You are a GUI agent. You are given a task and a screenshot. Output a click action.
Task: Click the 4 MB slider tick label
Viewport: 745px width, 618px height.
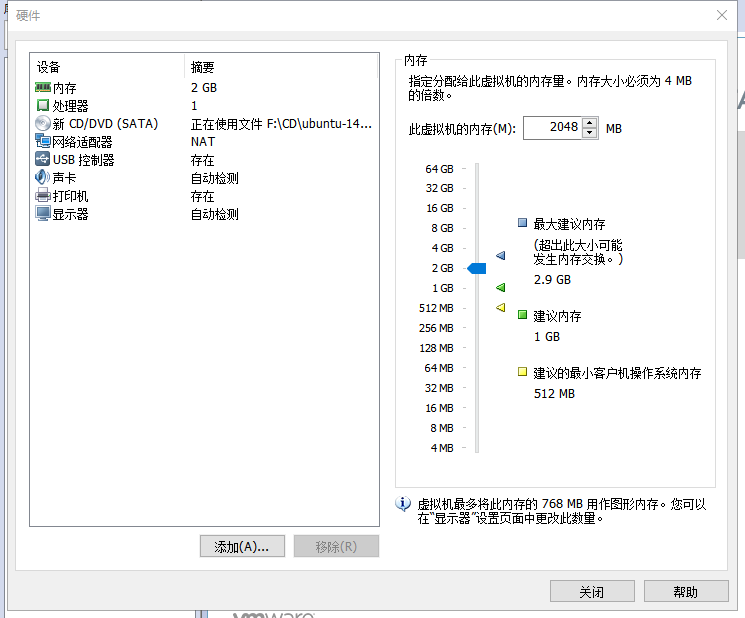pyautogui.click(x=442, y=448)
